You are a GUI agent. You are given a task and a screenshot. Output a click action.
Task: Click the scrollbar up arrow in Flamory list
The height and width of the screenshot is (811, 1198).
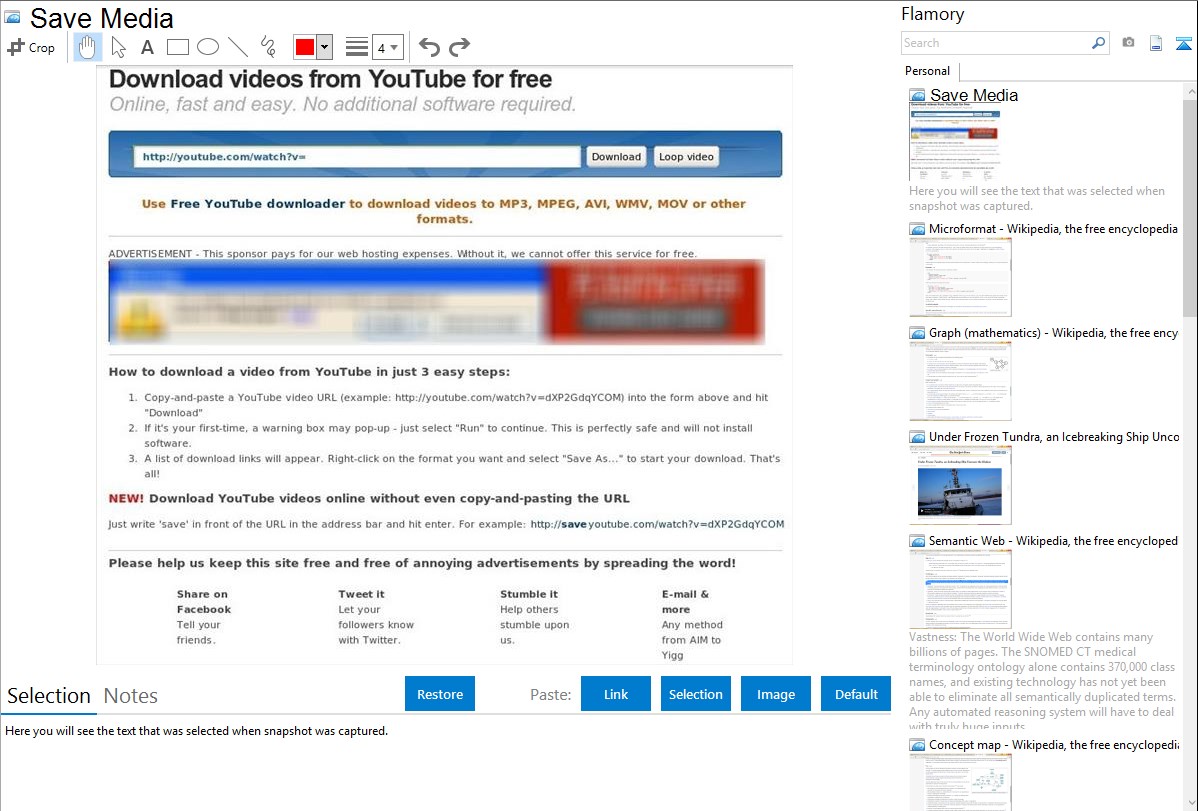pyautogui.click(x=1190, y=91)
